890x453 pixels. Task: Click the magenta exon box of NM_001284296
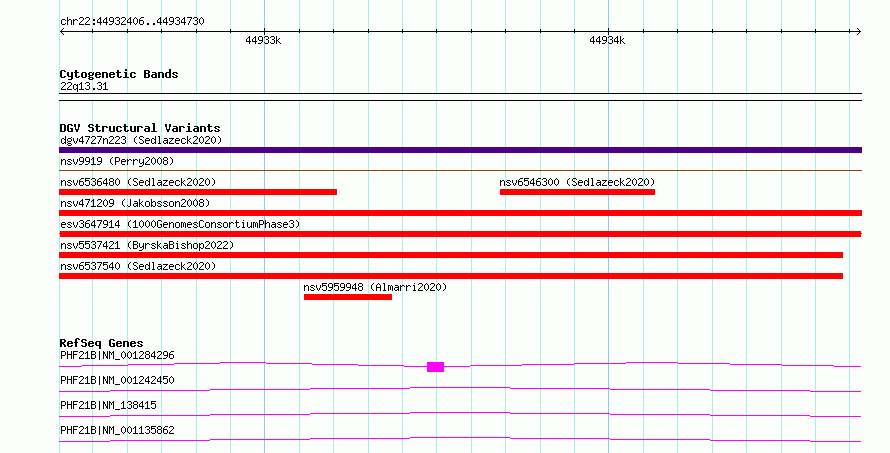tap(435, 367)
